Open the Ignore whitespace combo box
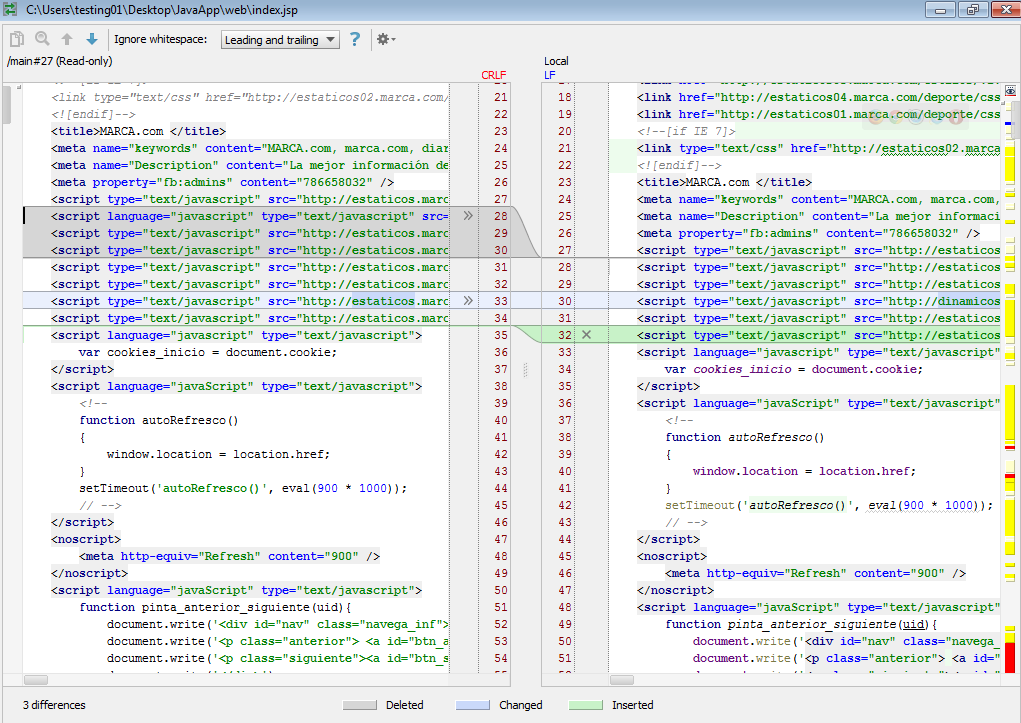1021x723 pixels. click(x=280, y=40)
